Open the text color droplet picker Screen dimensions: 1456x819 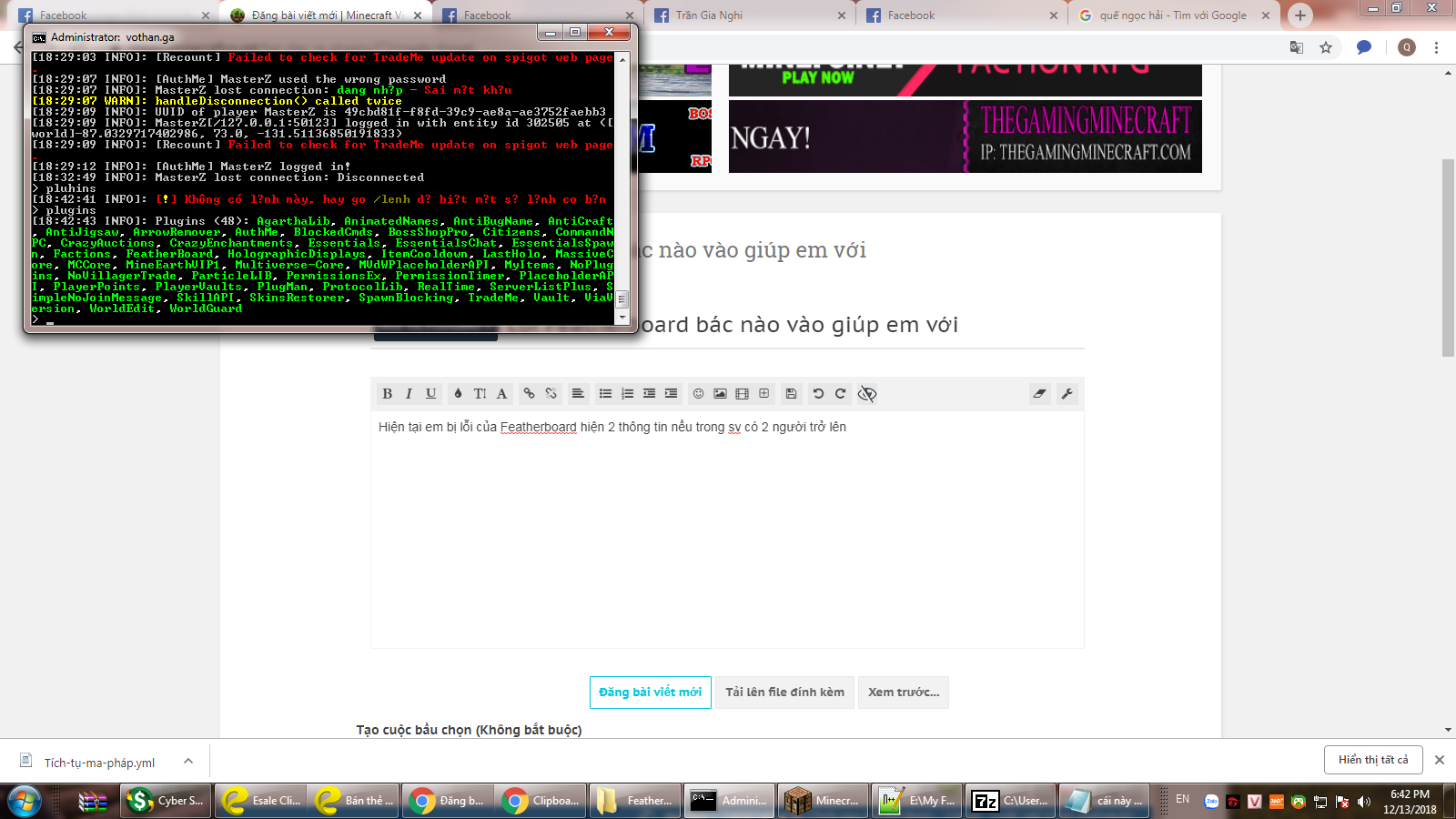pyautogui.click(x=458, y=394)
